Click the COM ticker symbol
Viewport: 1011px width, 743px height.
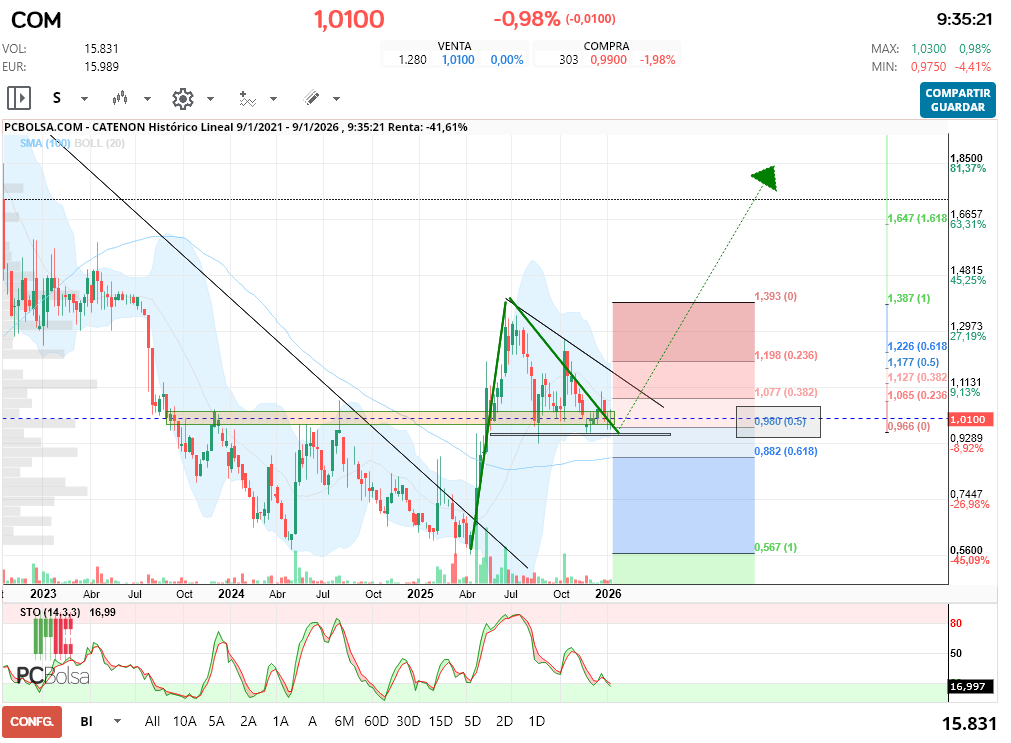point(36,20)
